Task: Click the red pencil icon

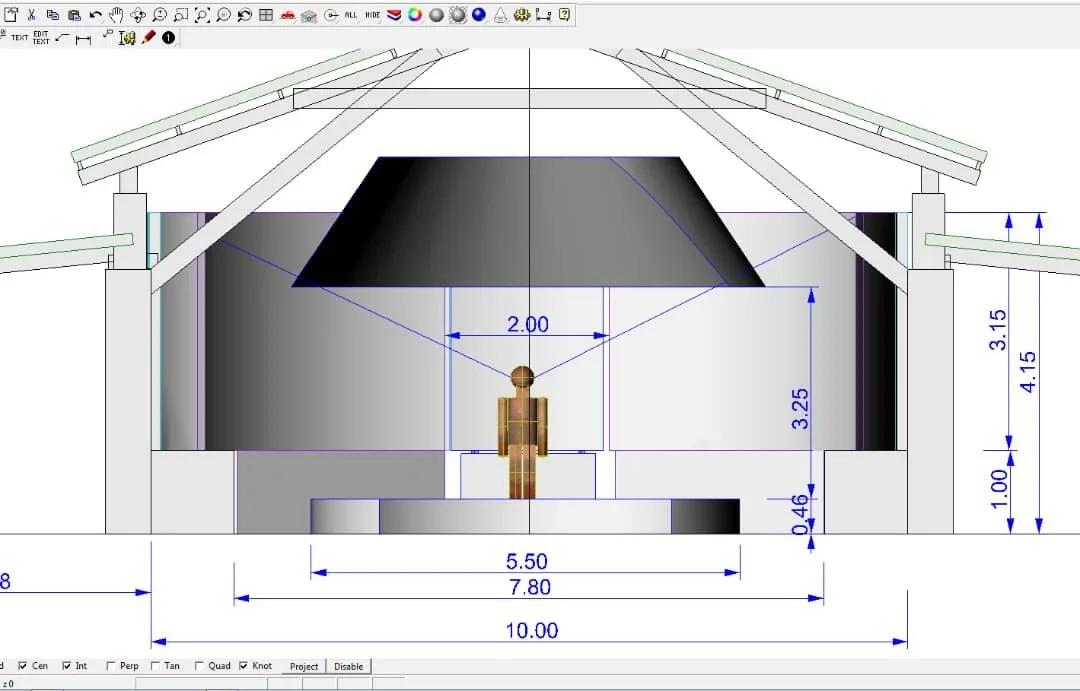Action: 148,37
